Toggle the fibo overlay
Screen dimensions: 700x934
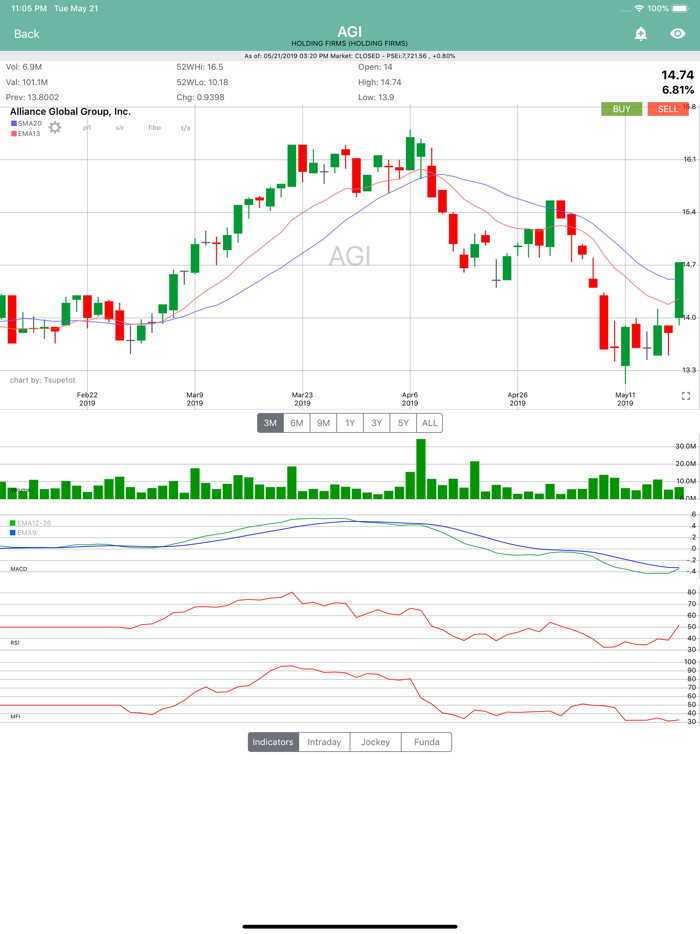[154, 127]
